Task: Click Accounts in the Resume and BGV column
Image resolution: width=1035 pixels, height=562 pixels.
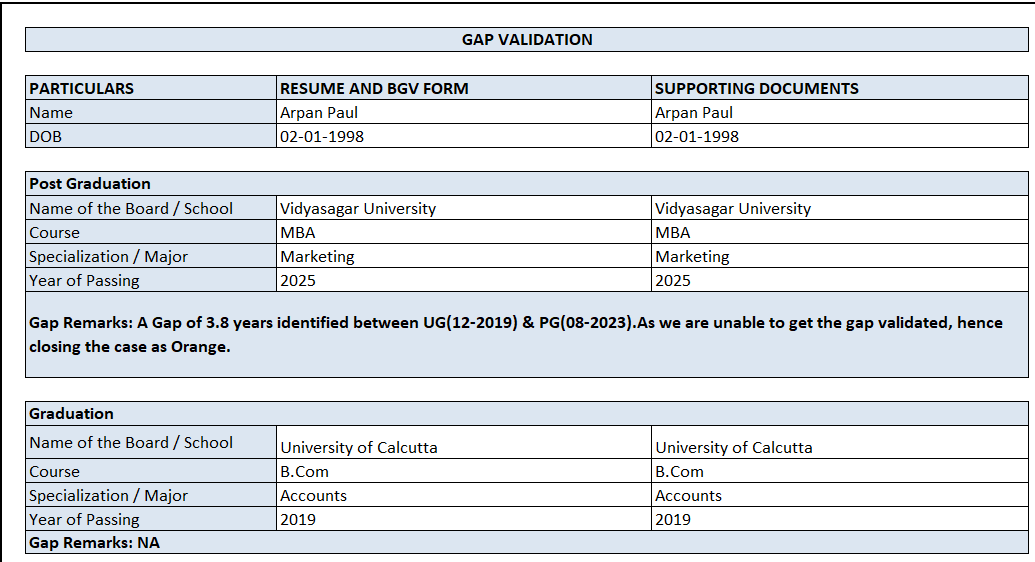Action: point(314,496)
